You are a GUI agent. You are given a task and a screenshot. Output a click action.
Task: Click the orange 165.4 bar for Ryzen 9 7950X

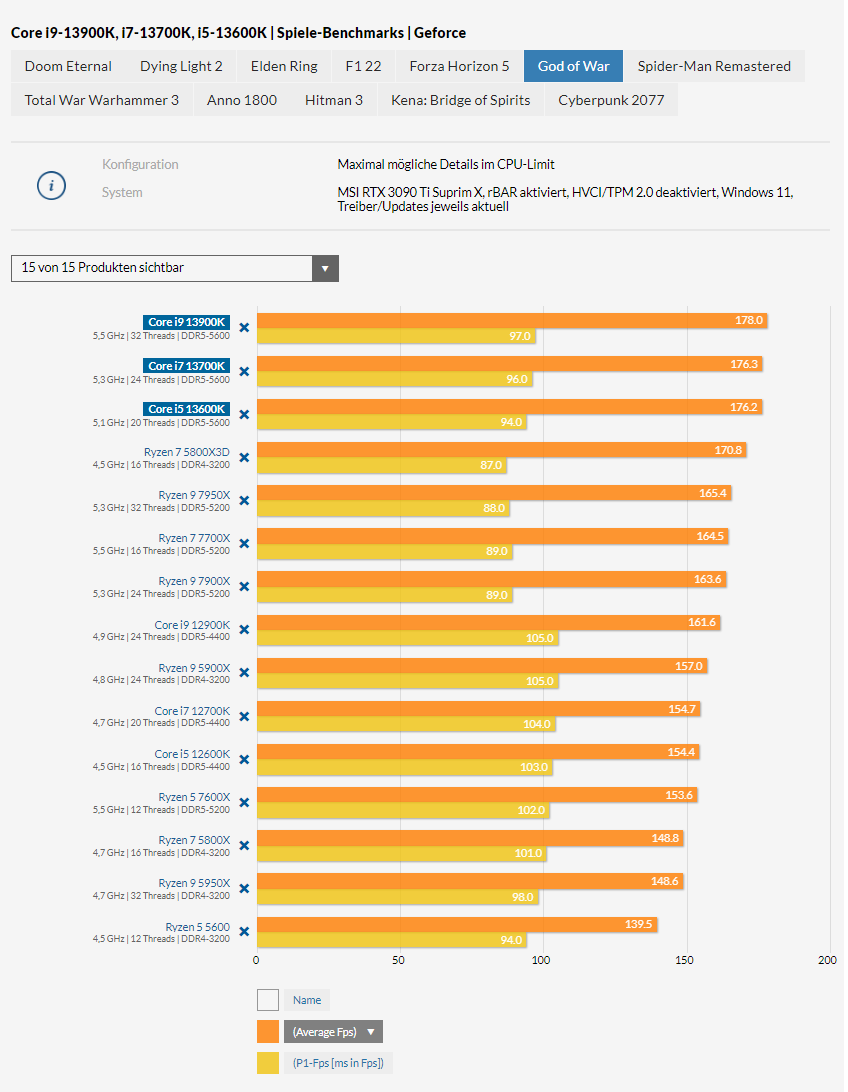pos(494,493)
